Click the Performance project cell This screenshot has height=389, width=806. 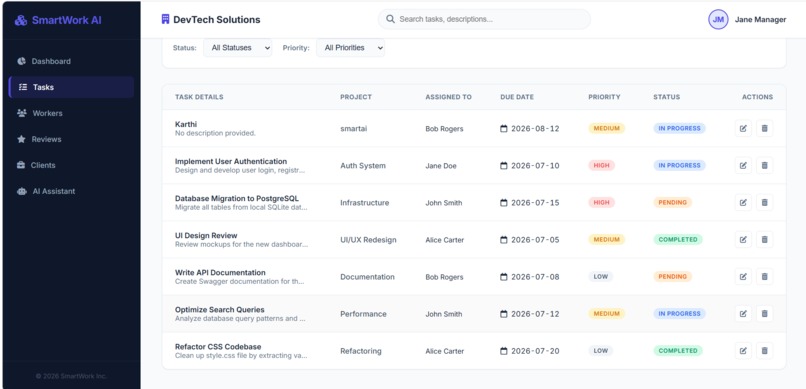pos(362,313)
